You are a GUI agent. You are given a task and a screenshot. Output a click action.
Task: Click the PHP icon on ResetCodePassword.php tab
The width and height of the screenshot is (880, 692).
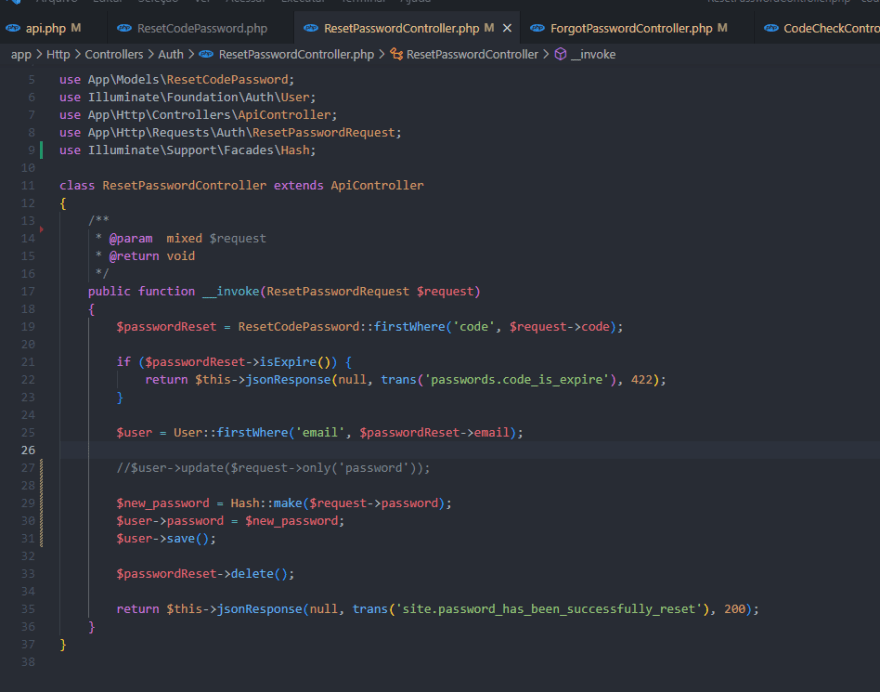click(124, 28)
